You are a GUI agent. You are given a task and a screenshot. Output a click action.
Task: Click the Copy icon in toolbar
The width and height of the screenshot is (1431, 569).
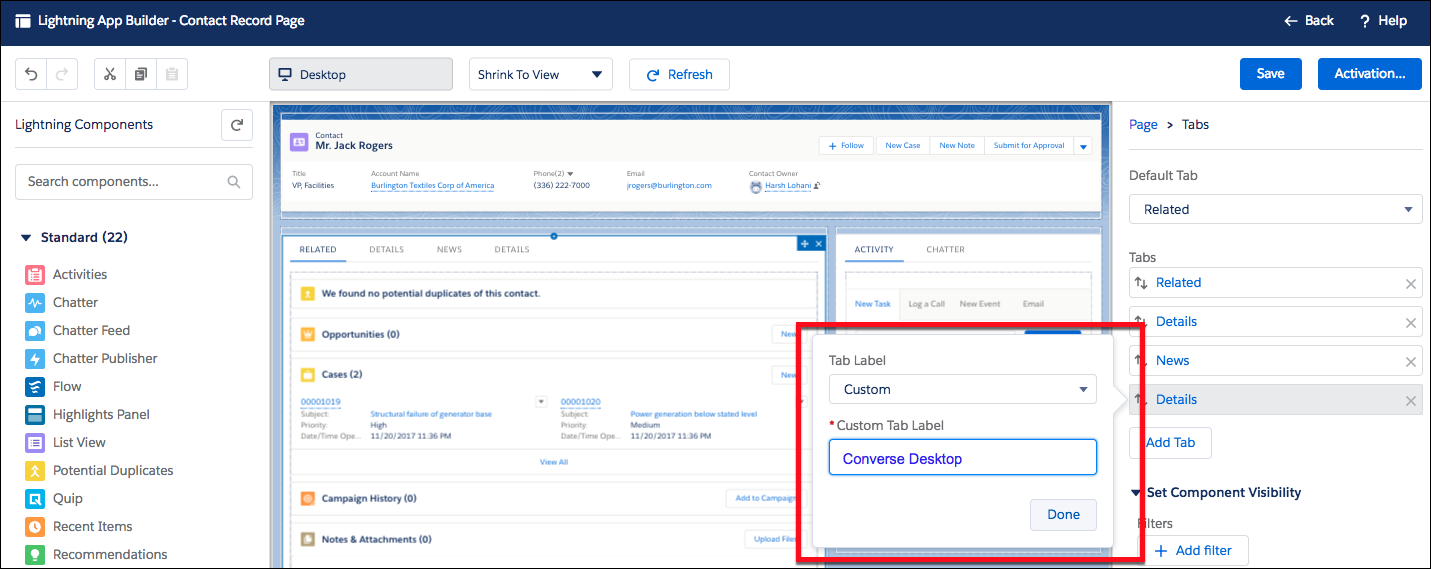coord(141,74)
